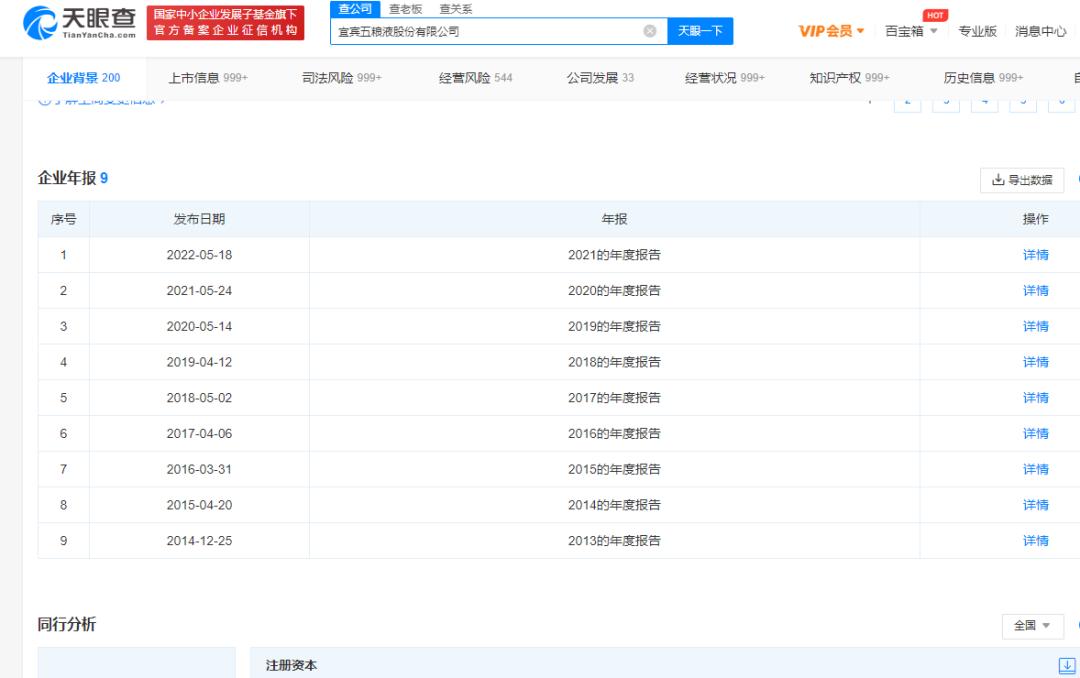Click the red official credit agency banner
This screenshot has height=678, width=1080.
(225, 23)
